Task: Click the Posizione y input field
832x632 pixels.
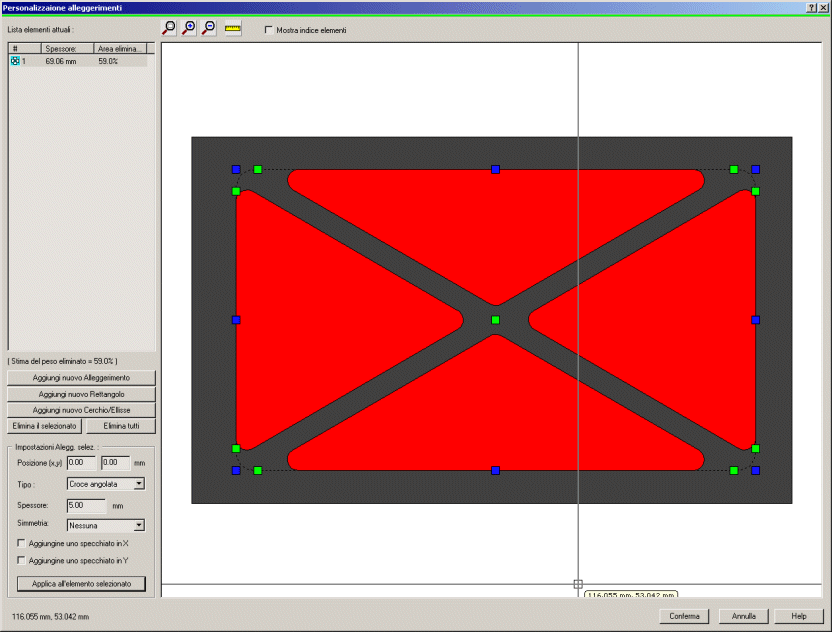Action: 116,463
